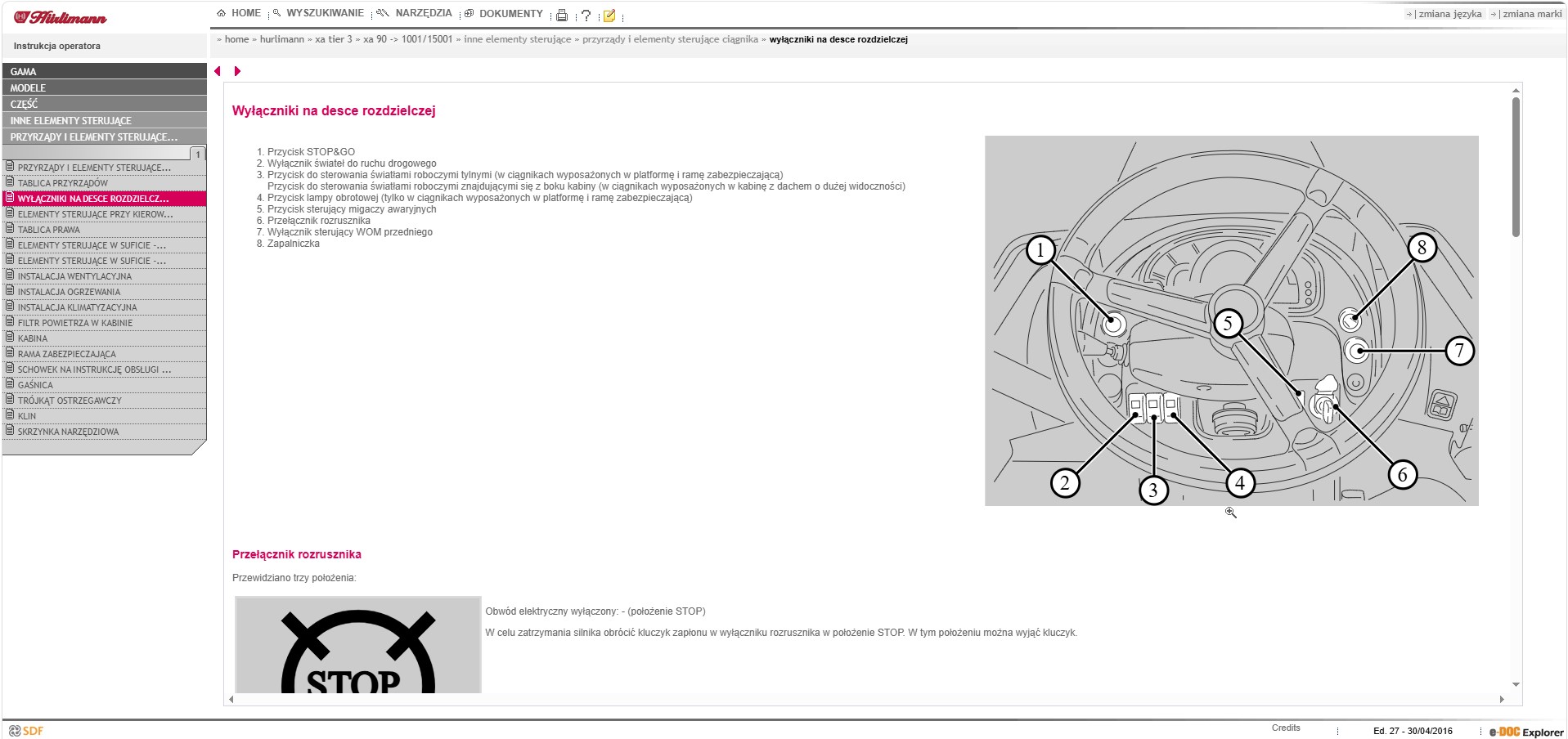Image resolution: width=1568 pixels, height=739 pixels.
Task: Click the printer icon in the toolbar
Action: 562,15
